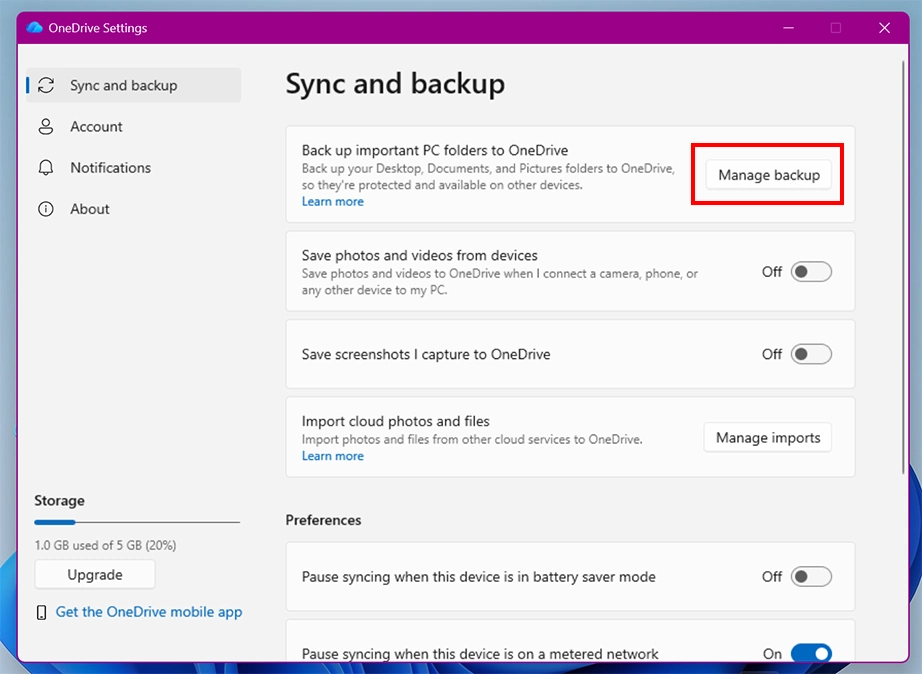This screenshot has height=674, width=922.
Task: Click the vertical scrollbar of settings pane
Action: tap(904, 266)
